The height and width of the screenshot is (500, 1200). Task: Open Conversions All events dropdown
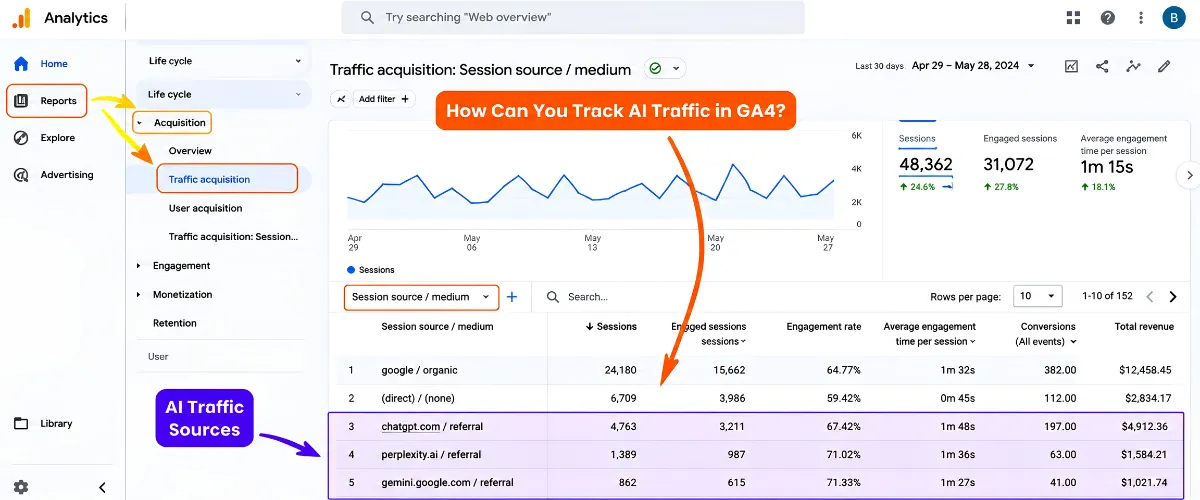click(1045, 341)
